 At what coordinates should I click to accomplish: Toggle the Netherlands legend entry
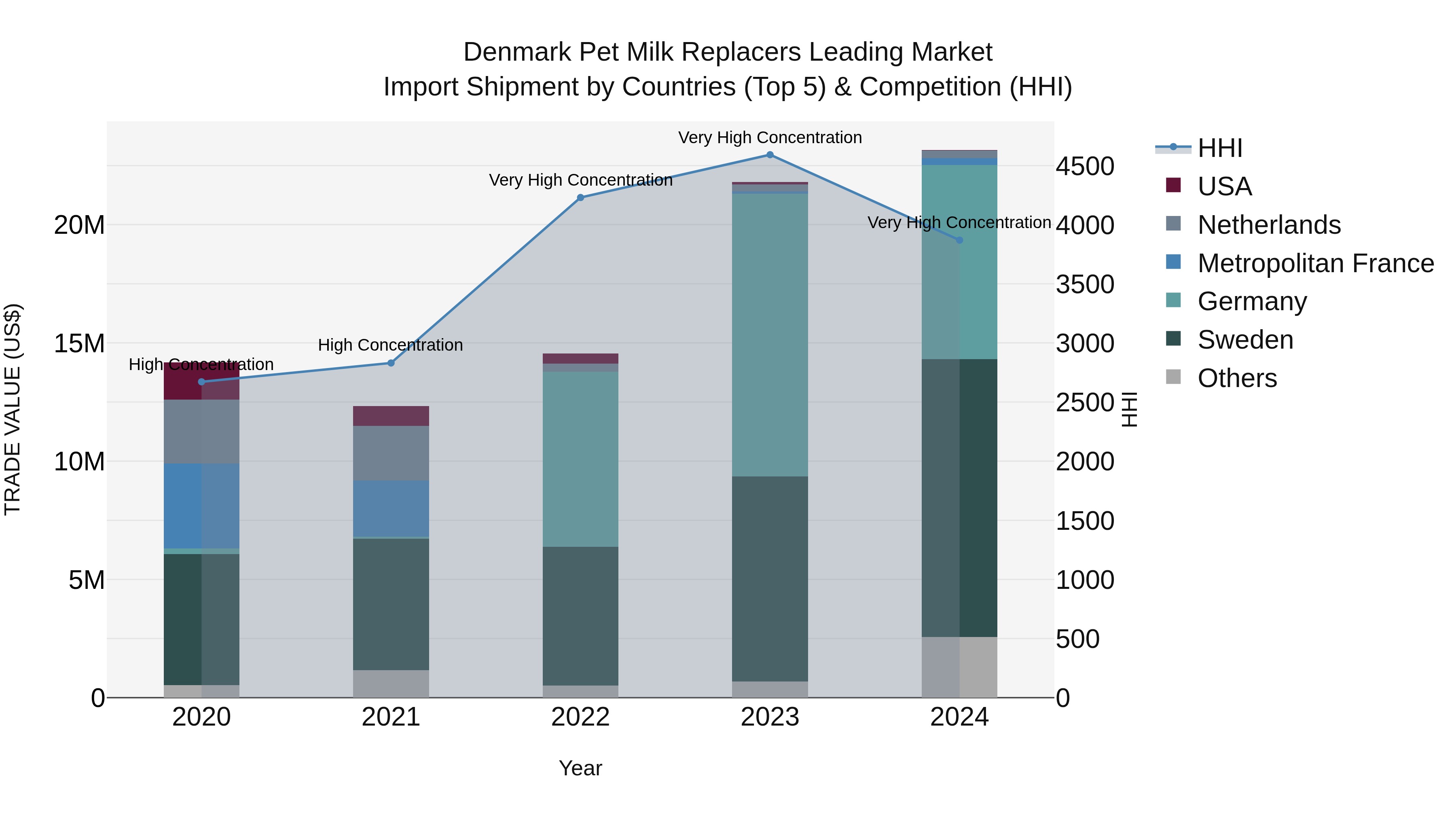coord(1253,224)
